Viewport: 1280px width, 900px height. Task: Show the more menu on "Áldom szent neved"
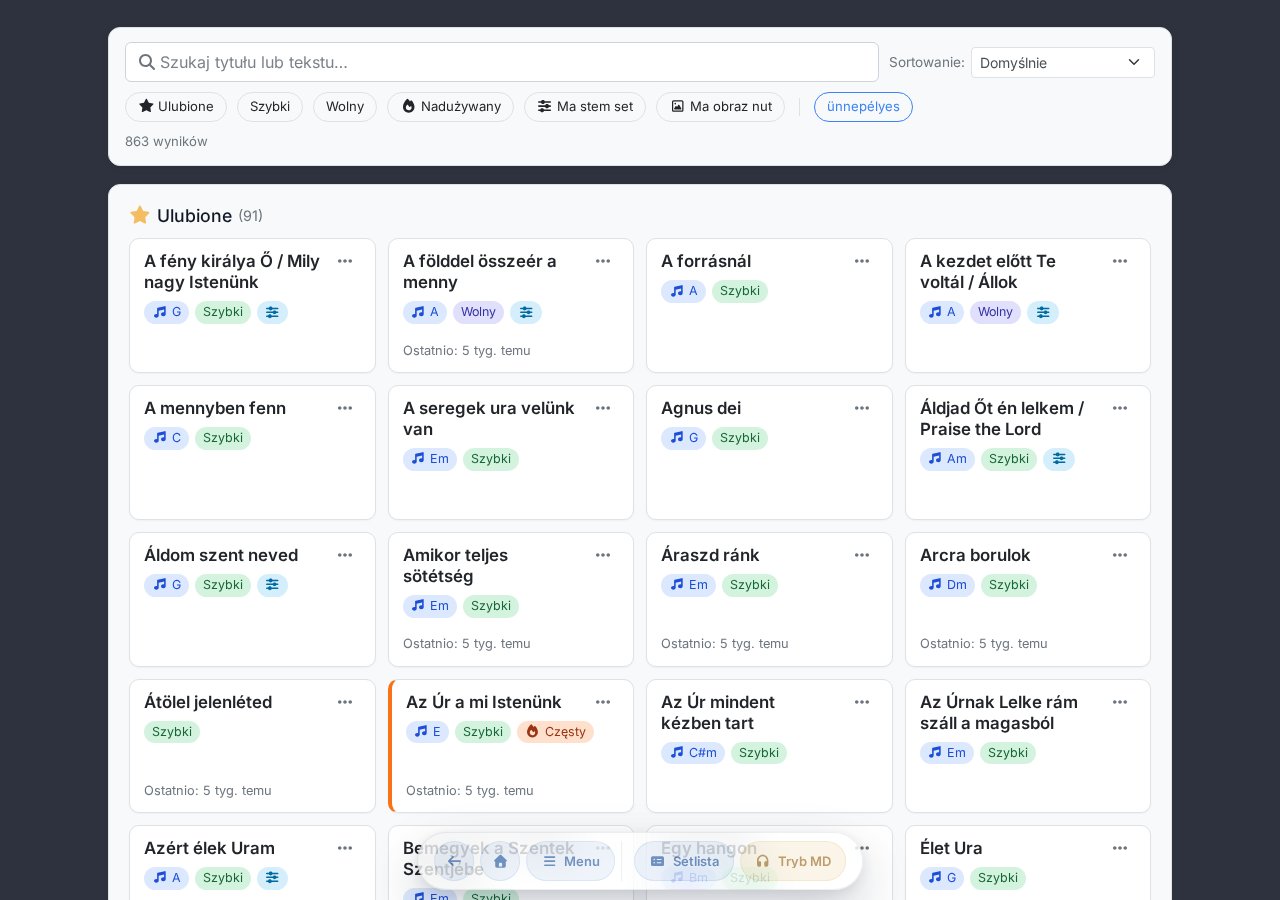pyautogui.click(x=345, y=555)
